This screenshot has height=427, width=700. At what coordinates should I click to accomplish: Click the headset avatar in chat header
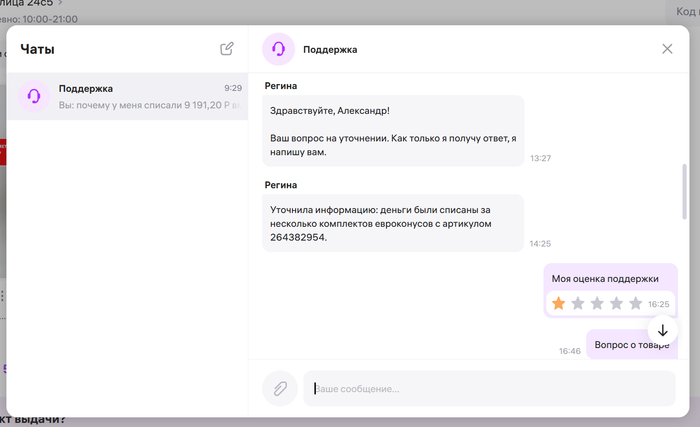[x=279, y=49]
